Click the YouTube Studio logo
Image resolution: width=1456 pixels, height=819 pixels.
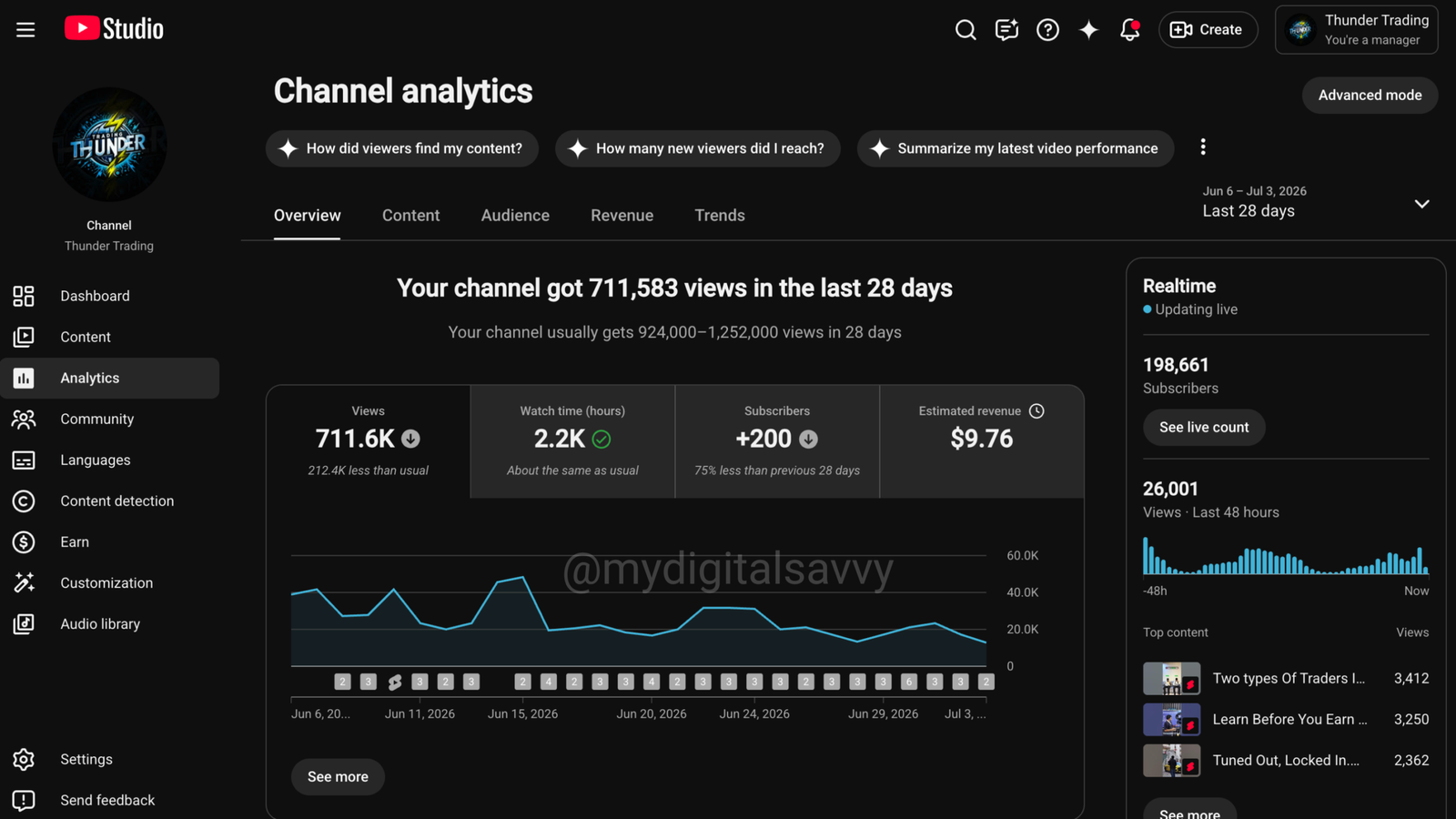point(114,29)
